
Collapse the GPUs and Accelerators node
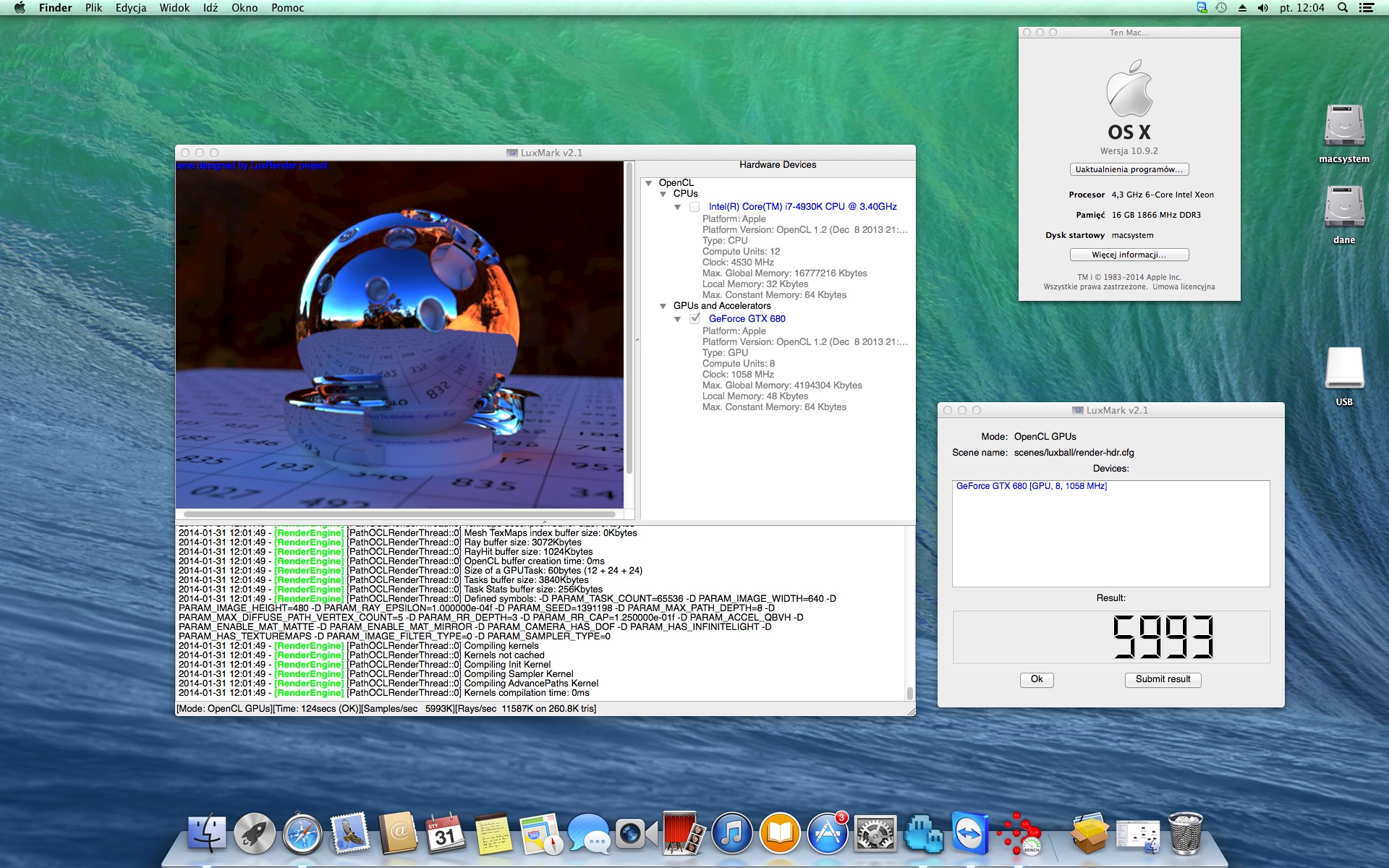[663, 306]
